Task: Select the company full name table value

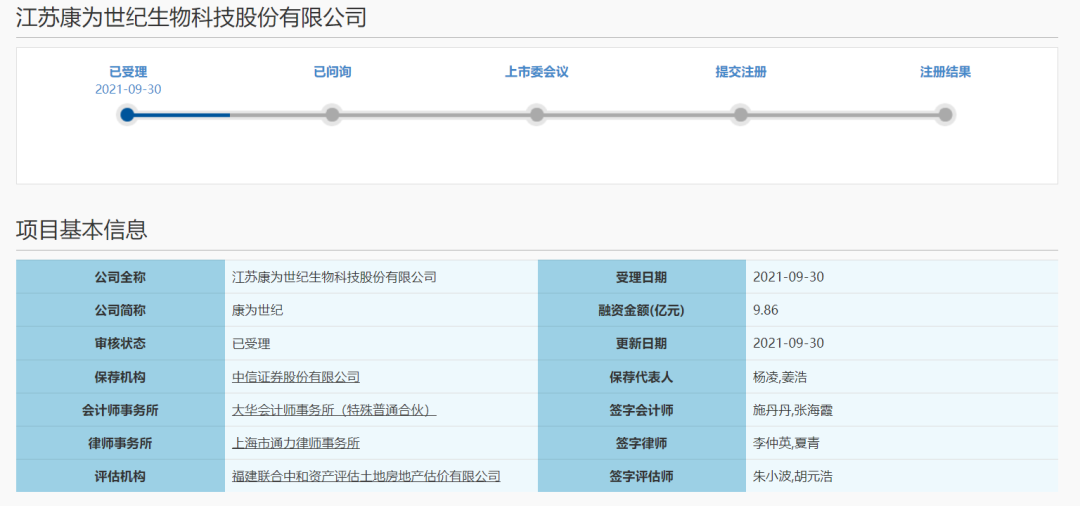Action: 335,277
